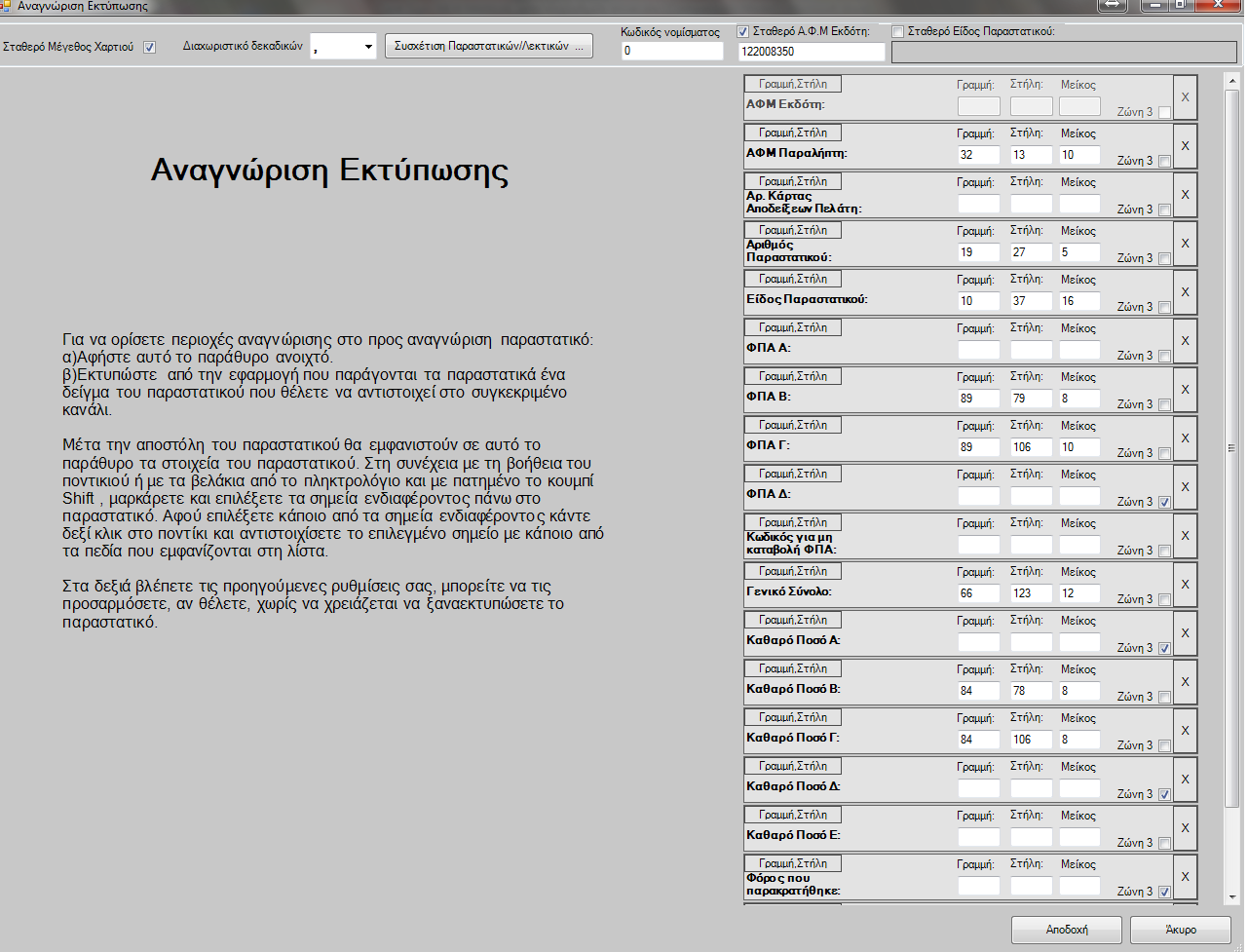1248x952 pixels.
Task: Click the Κωδικός νομίσματος input field
Action: point(672,51)
